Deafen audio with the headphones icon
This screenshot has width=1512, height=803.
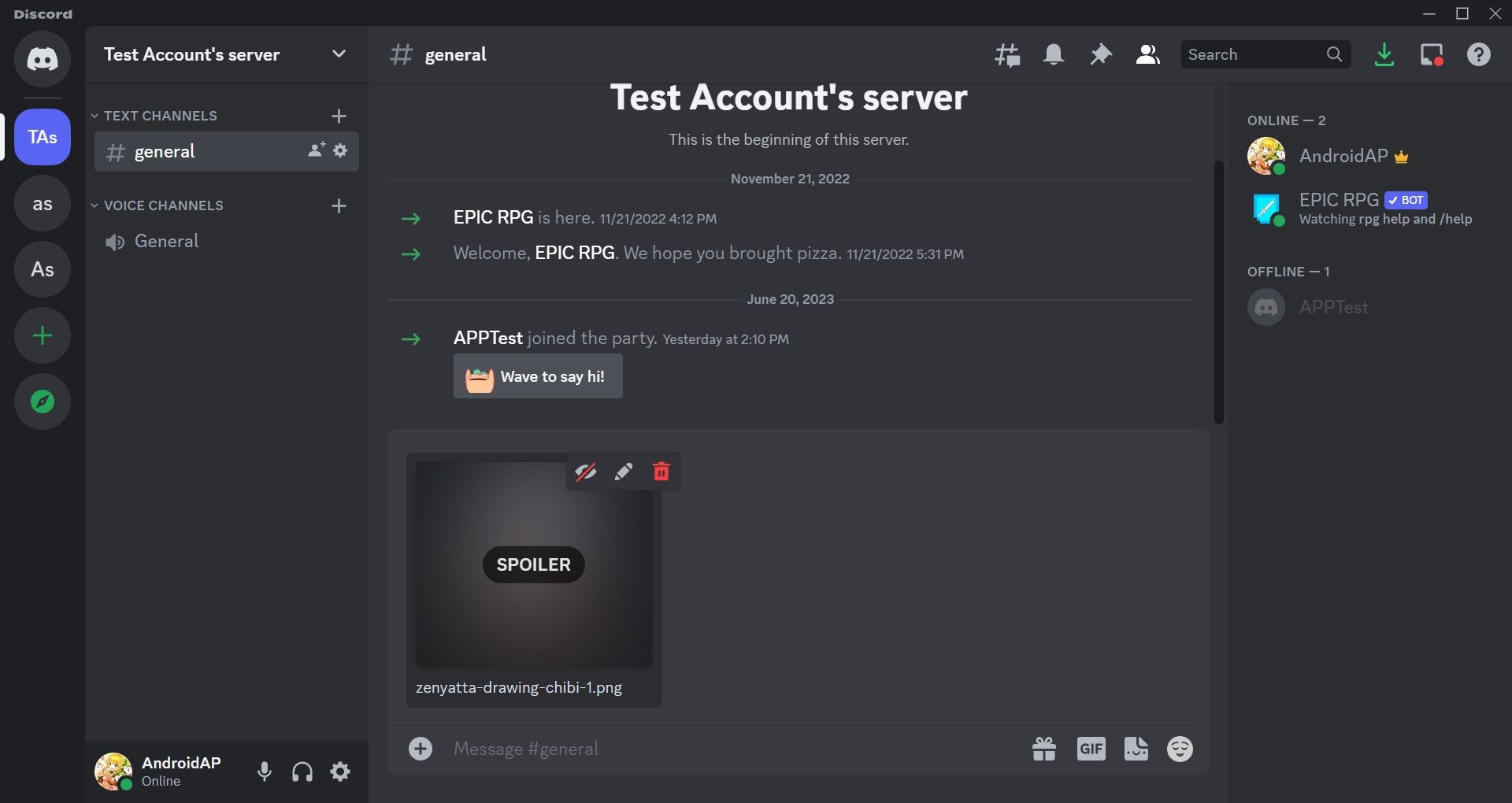[302, 772]
